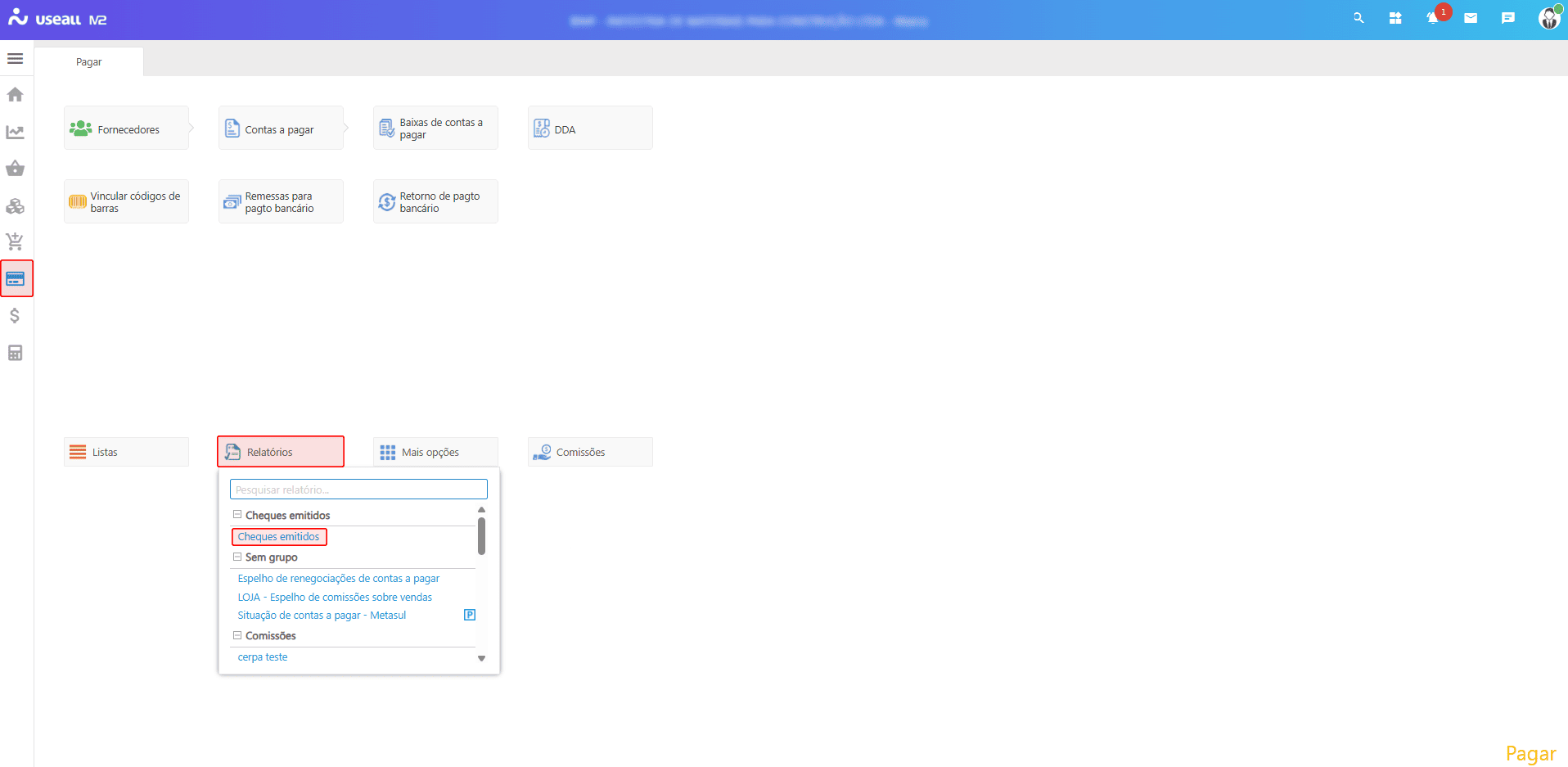Viewport: 1568px width, 767px height.
Task: Click the report list scroll down arrow
Action: tap(481, 658)
